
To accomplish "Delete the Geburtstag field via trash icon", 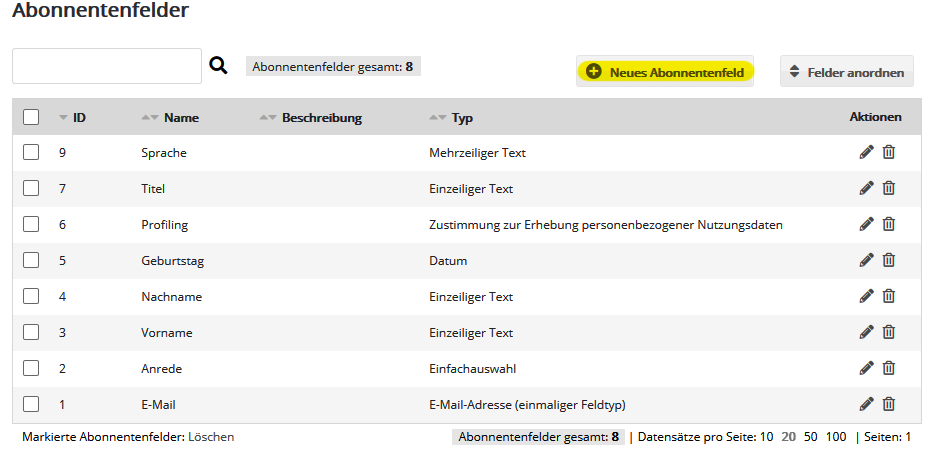I will click(x=888, y=260).
